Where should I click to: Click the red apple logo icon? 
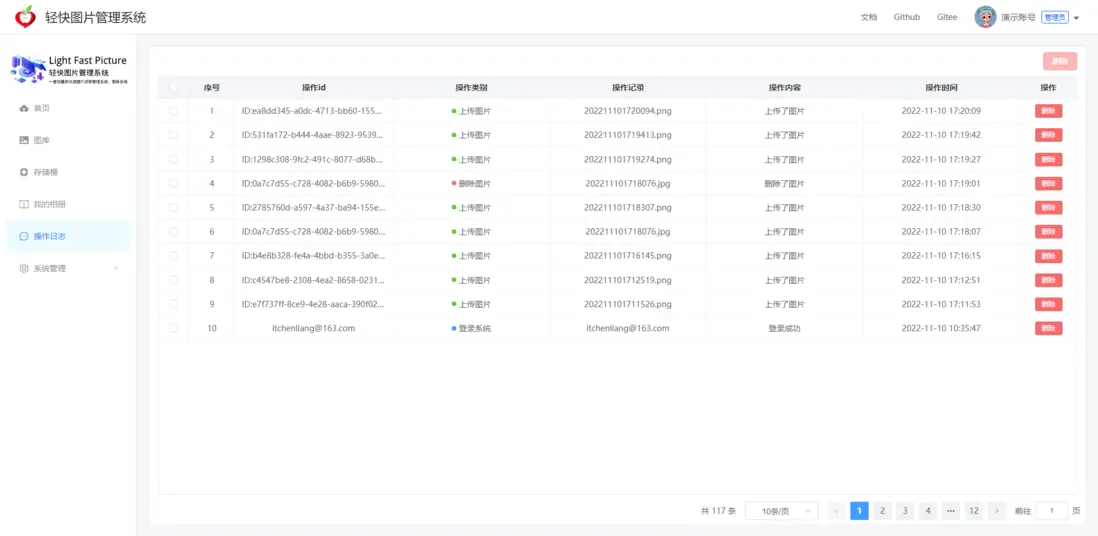25,17
